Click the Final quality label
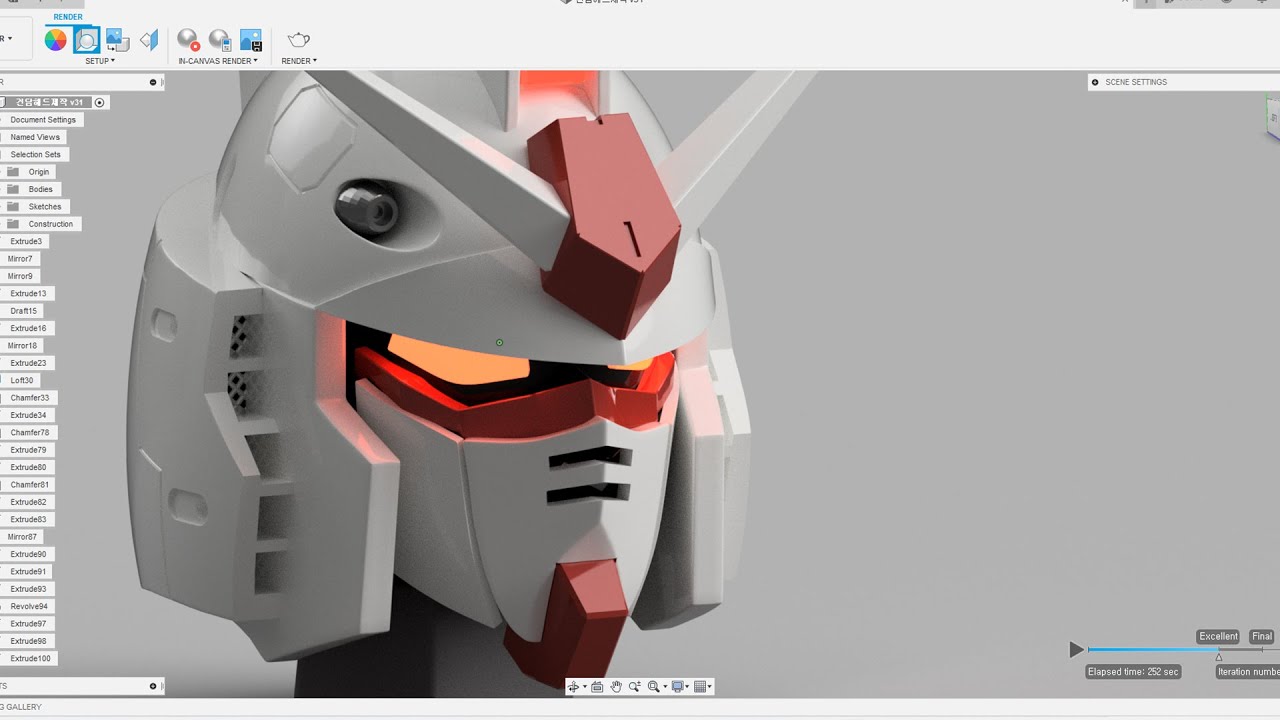Viewport: 1280px width, 720px height. click(x=1262, y=637)
